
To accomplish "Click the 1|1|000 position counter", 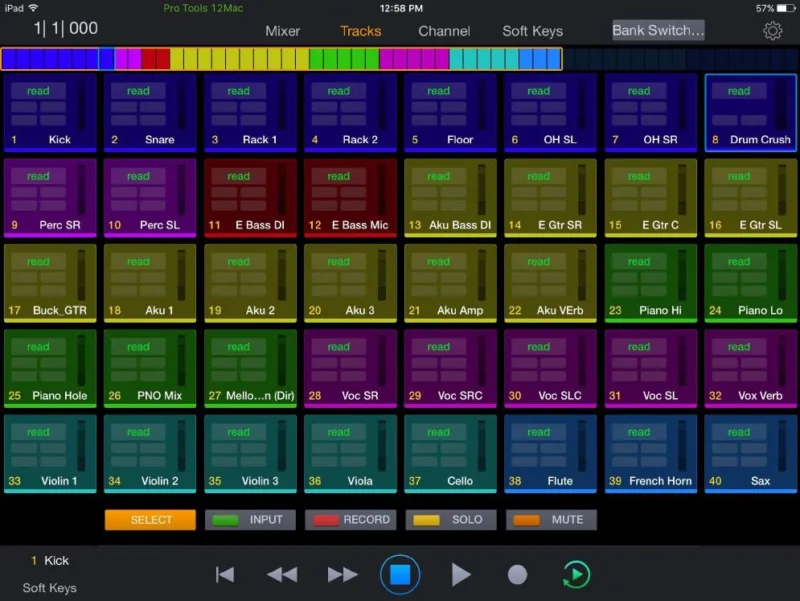I will coord(65,29).
